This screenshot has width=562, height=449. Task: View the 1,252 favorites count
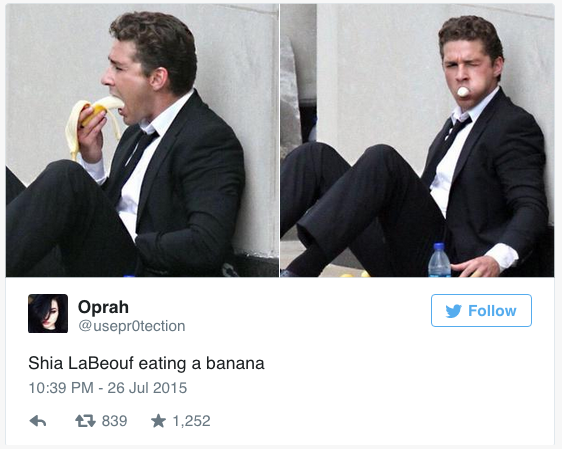coord(191,421)
